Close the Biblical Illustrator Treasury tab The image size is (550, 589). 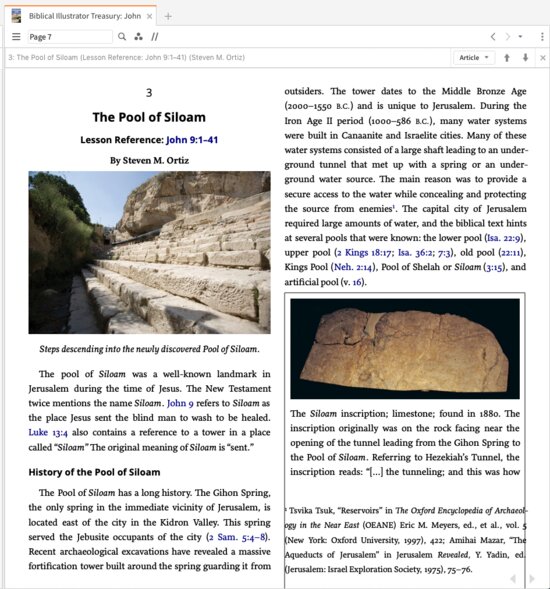click(149, 16)
